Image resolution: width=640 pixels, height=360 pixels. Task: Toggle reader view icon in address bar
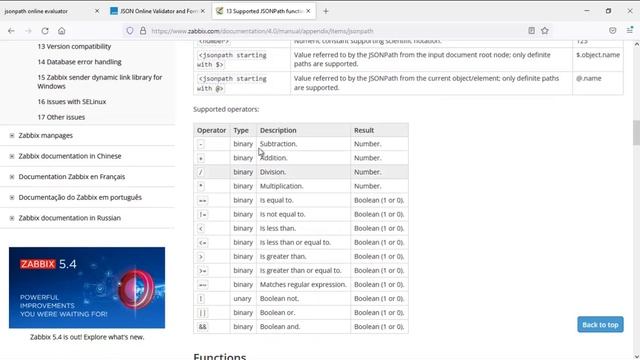tap(531, 31)
